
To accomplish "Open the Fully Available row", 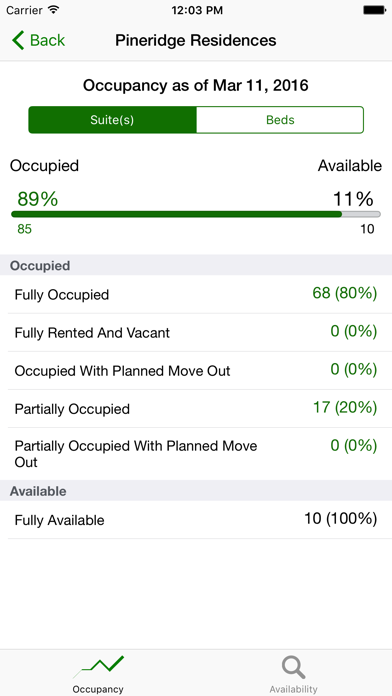I will pos(196,520).
